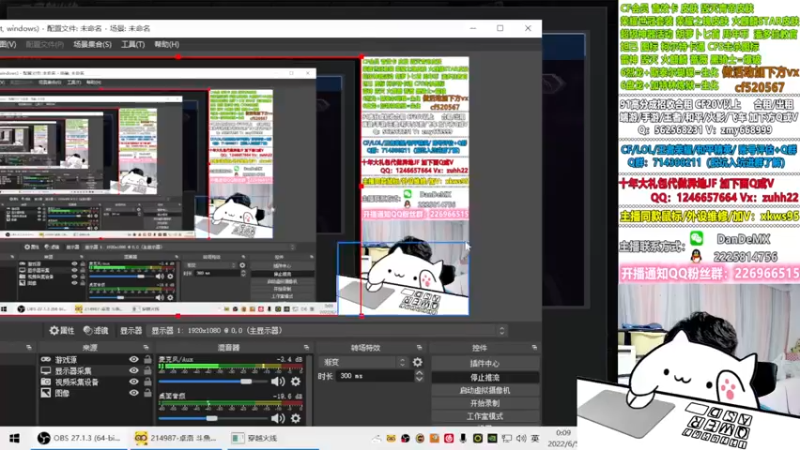Increase the 时长 duration stepper
Image resolution: width=800 pixels, height=450 pixels.
pos(419,373)
